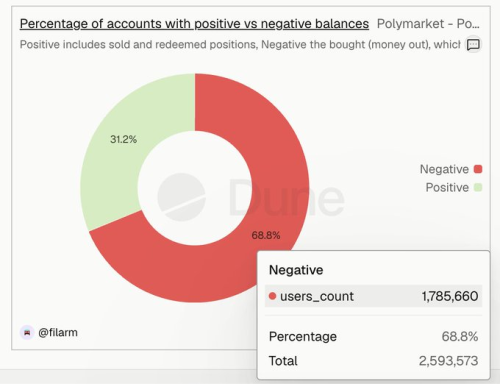This screenshot has width=500, height=384.
Task: Click the Dune logo watermark circle
Action: pos(181,197)
